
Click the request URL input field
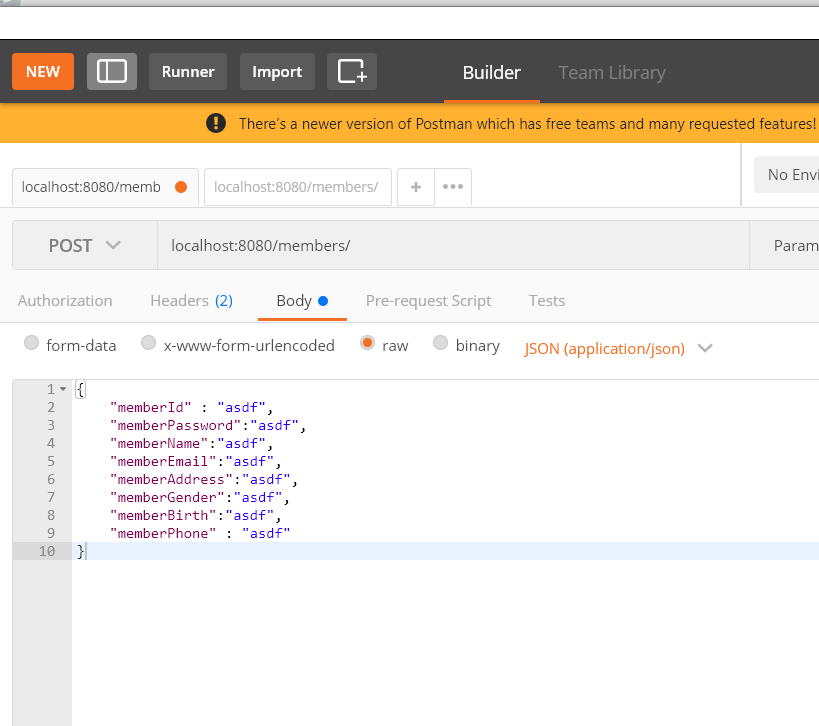pyautogui.click(x=453, y=245)
